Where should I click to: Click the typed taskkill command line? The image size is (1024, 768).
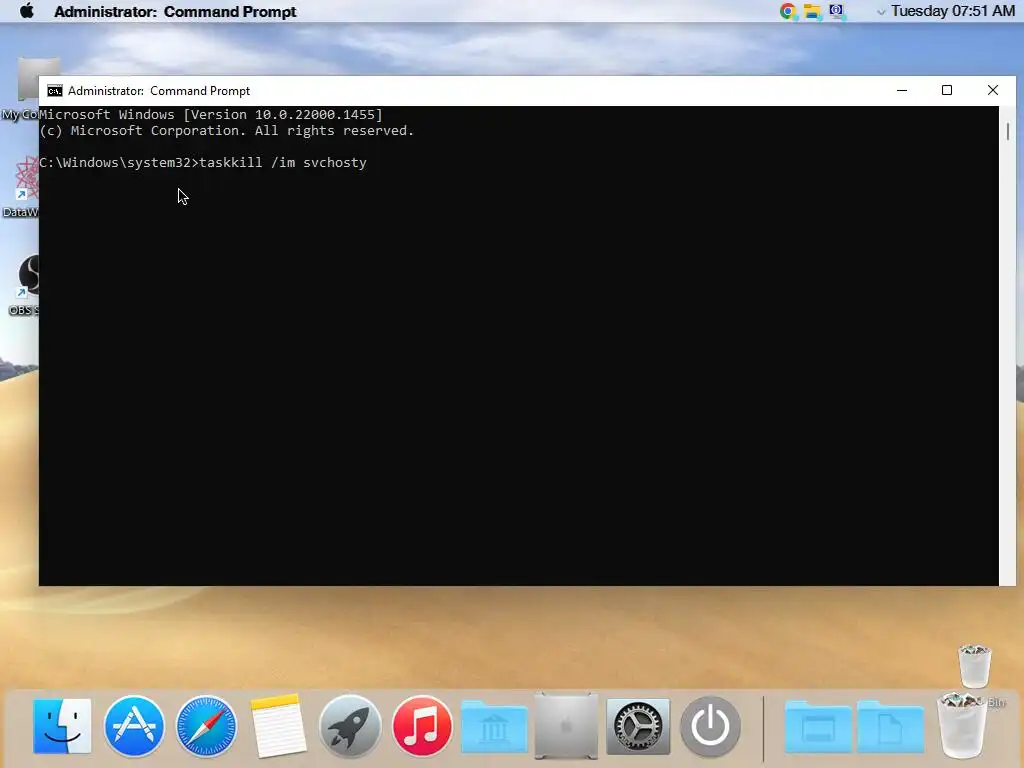203,163
